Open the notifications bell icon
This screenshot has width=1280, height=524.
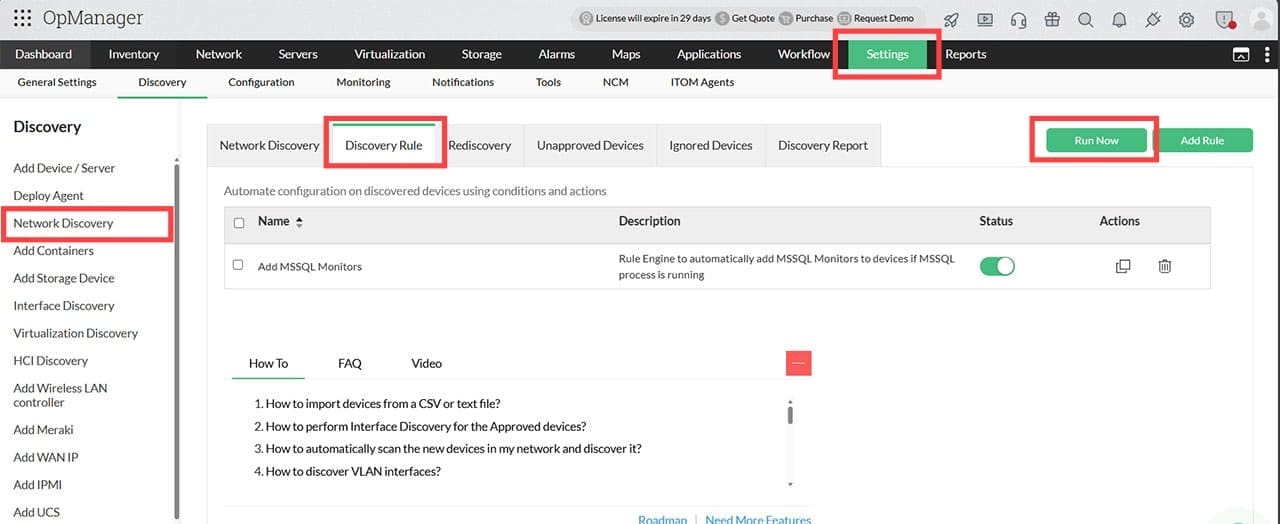[1119, 19]
